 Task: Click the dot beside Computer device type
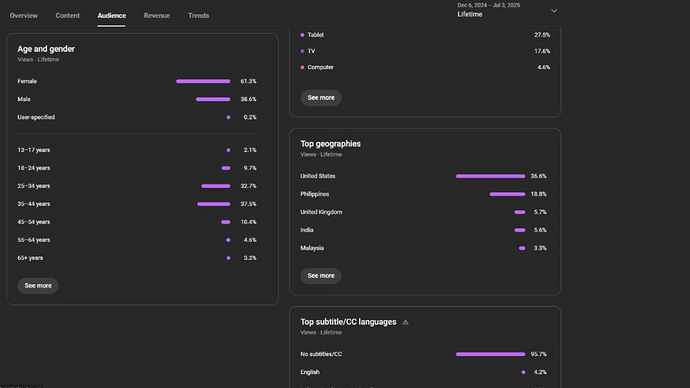tap(302, 67)
